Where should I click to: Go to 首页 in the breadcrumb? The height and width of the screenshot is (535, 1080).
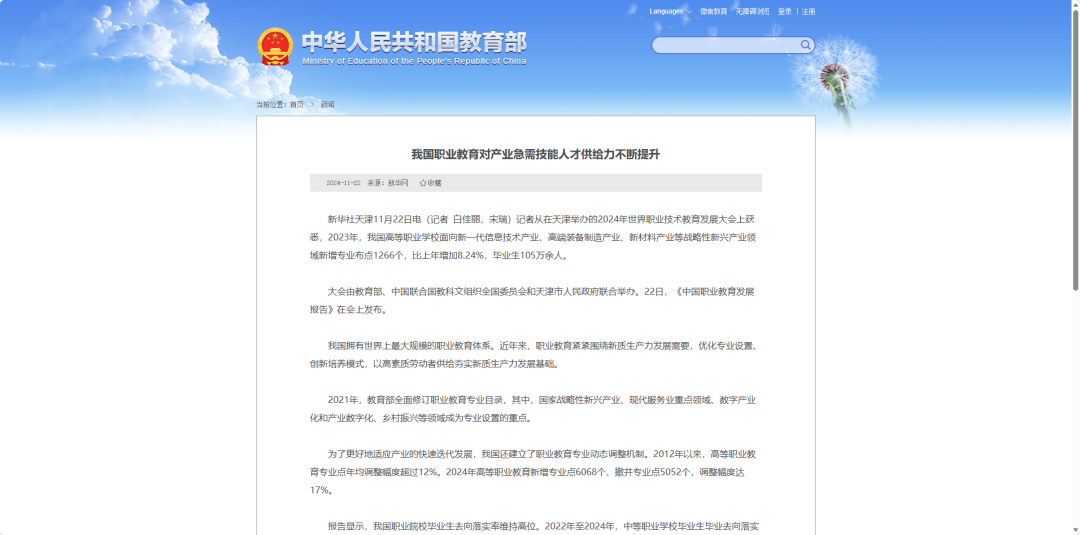tap(296, 105)
